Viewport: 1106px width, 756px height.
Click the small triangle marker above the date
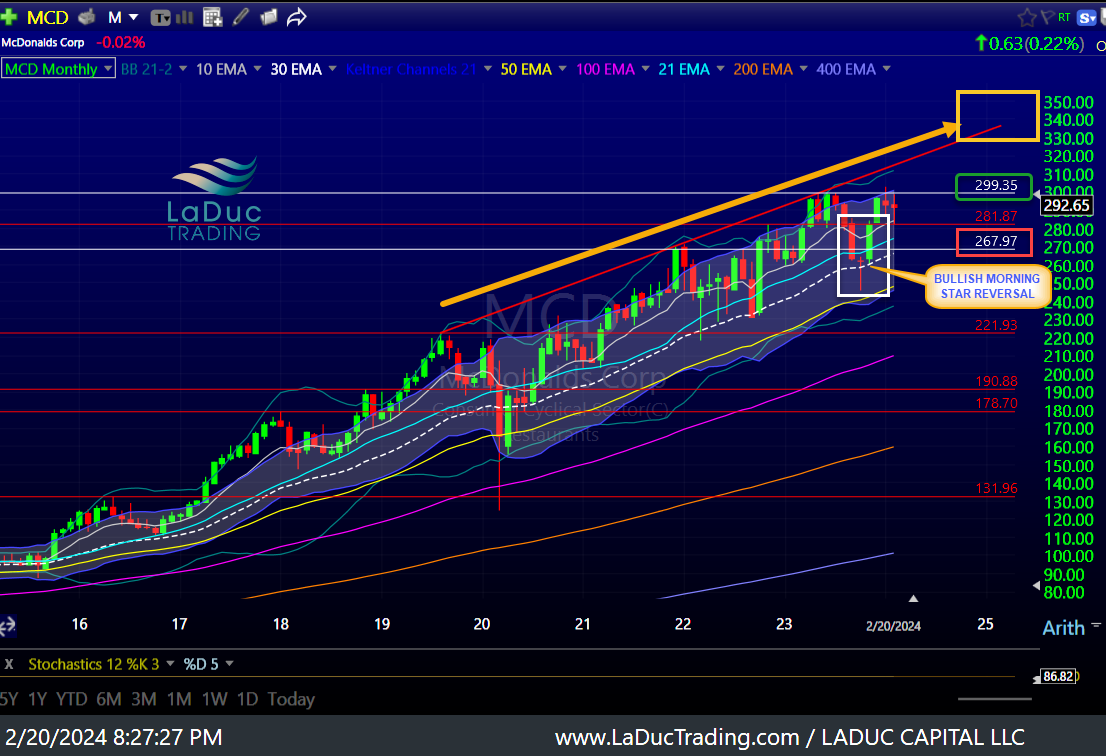point(913,599)
